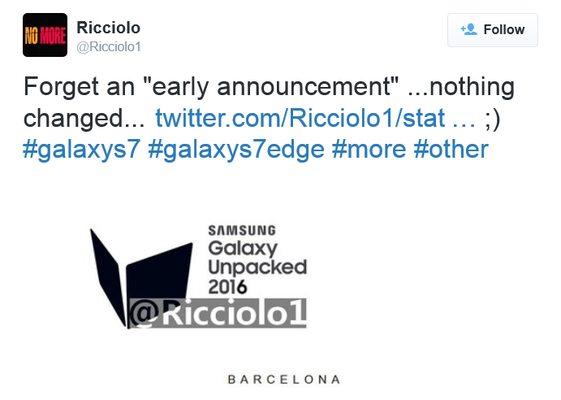Click the SAMSUNG wordmark in the image

pos(242,231)
